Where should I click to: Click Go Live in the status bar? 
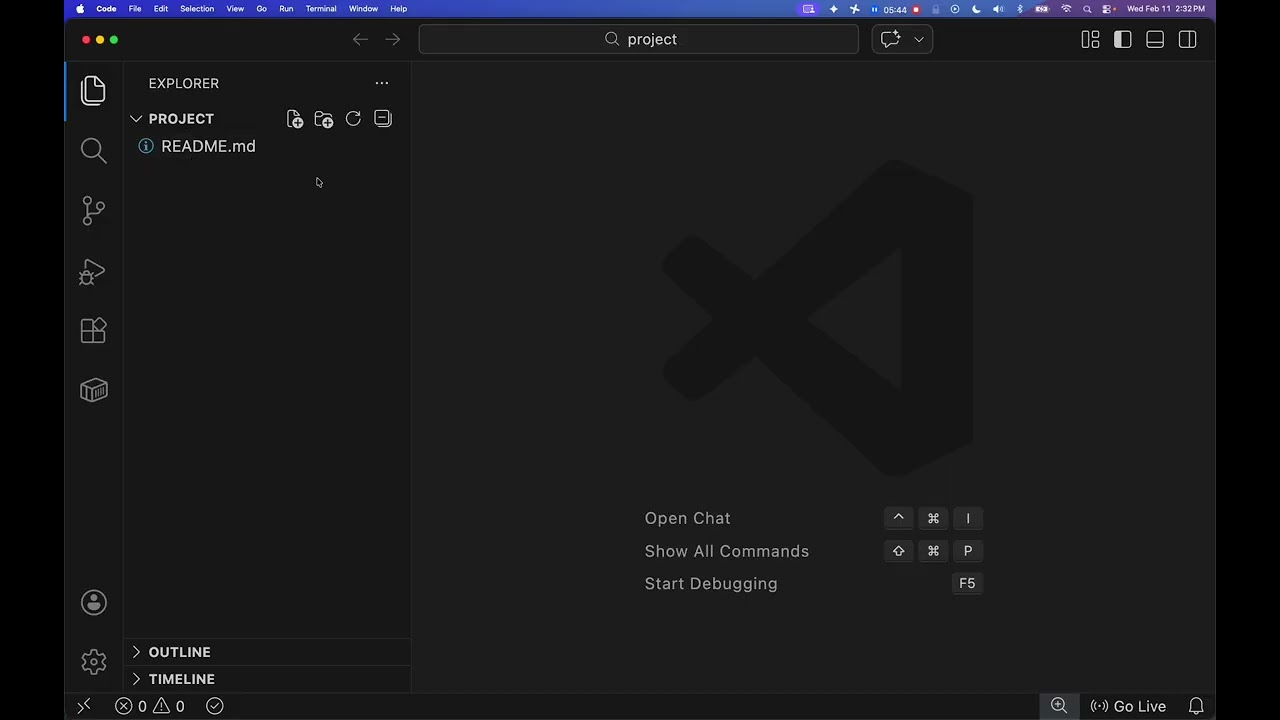(1128, 706)
